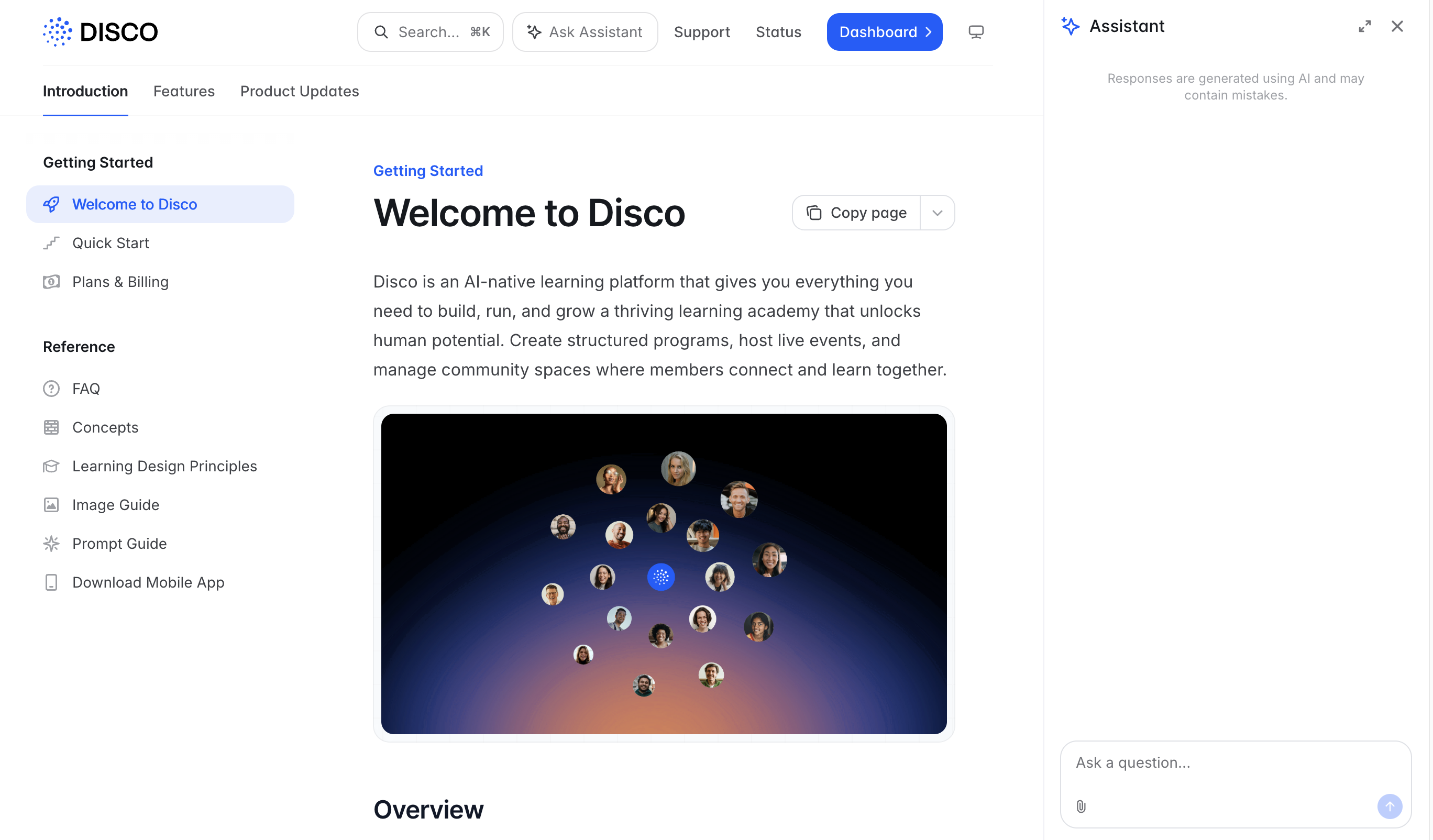Click the search magnifier icon
The image size is (1433, 840).
point(381,32)
